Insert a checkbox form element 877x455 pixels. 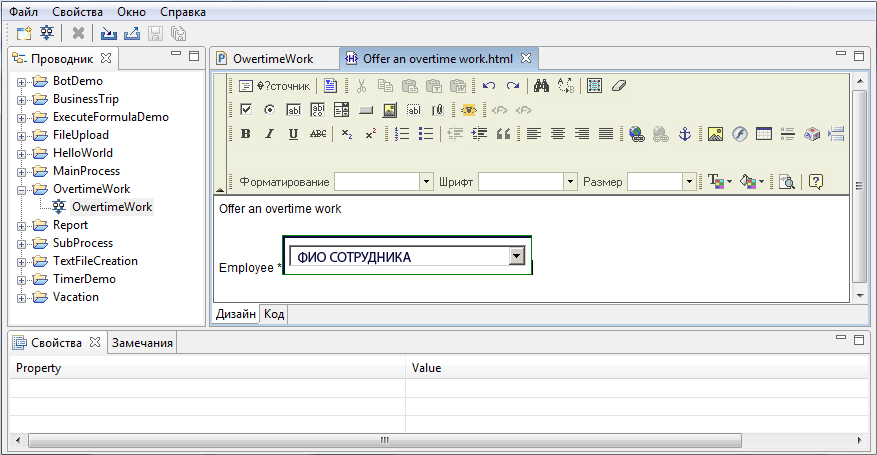pyautogui.click(x=246, y=110)
